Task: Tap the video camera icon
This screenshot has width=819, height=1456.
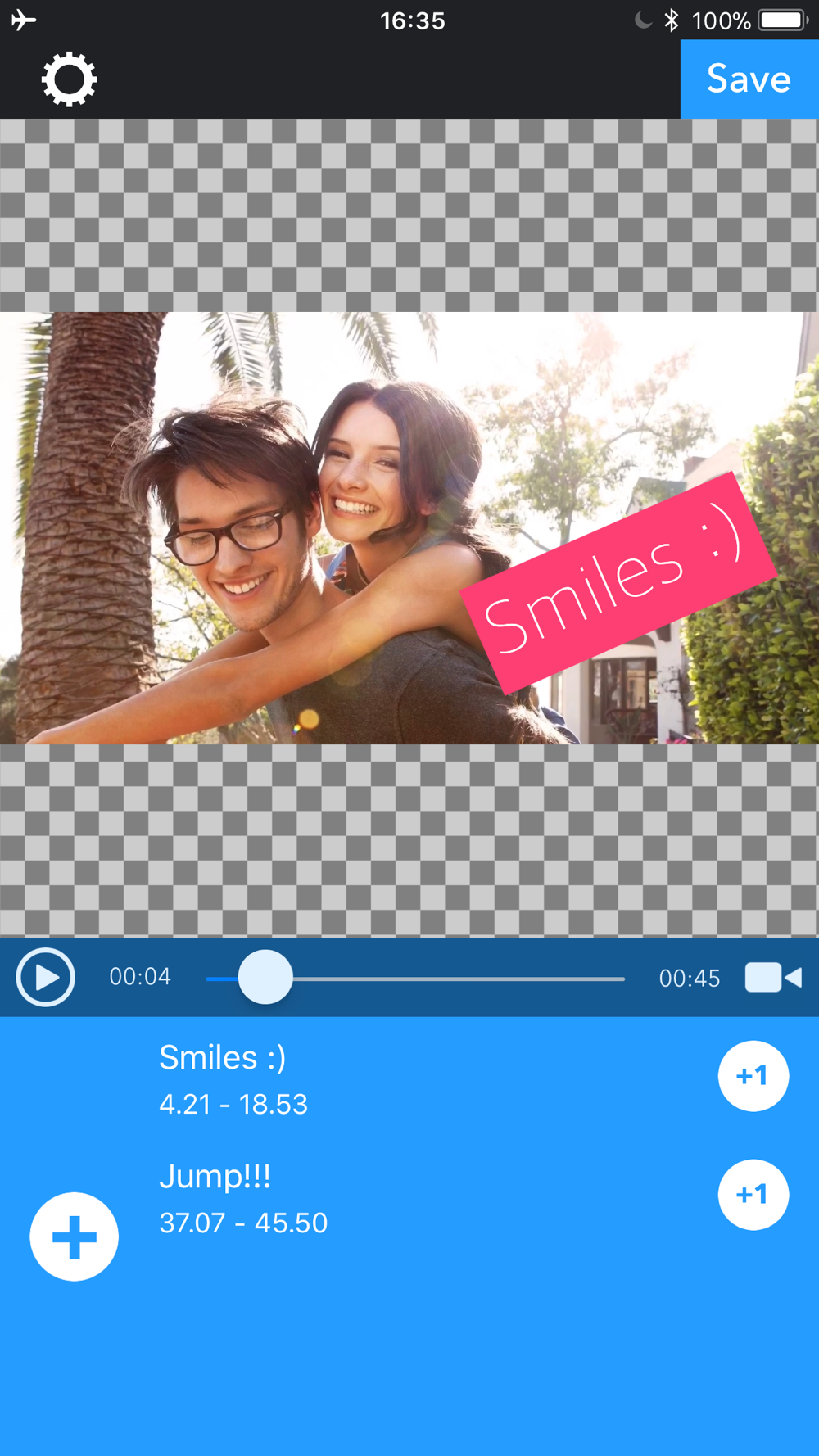Action: (x=773, y=977)
